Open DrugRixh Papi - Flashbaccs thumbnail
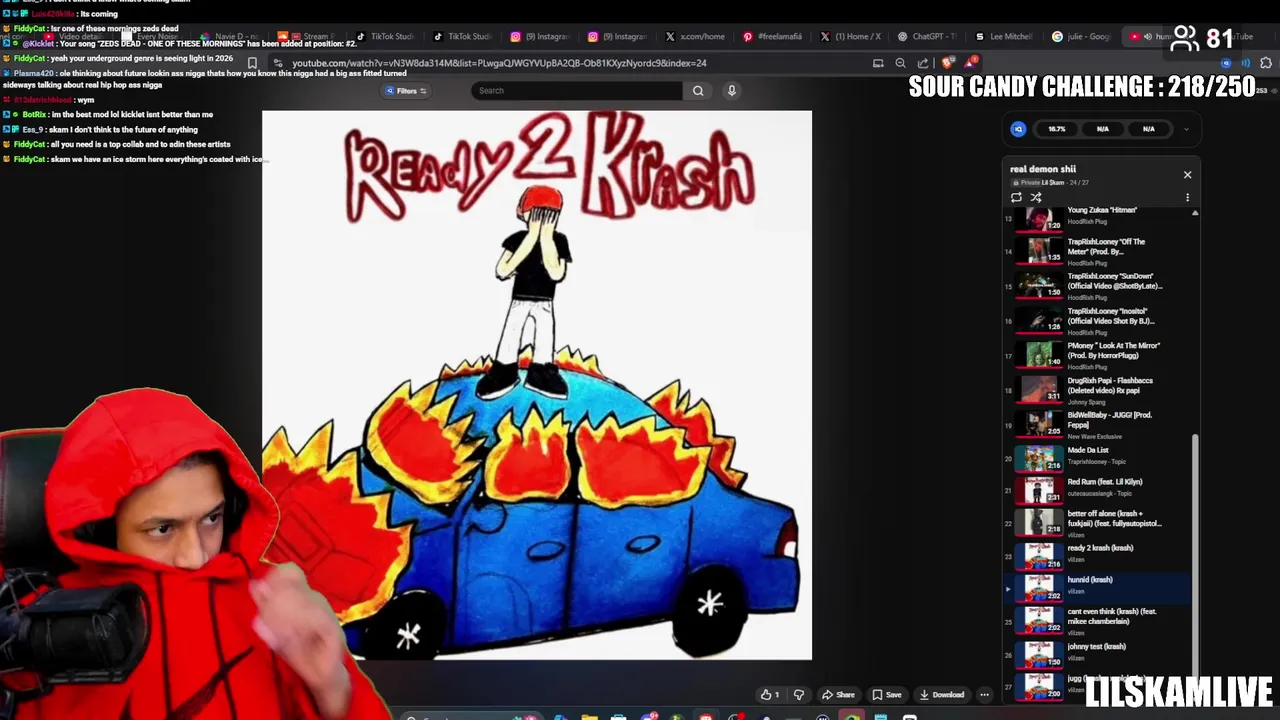 tap(1039, 389)
